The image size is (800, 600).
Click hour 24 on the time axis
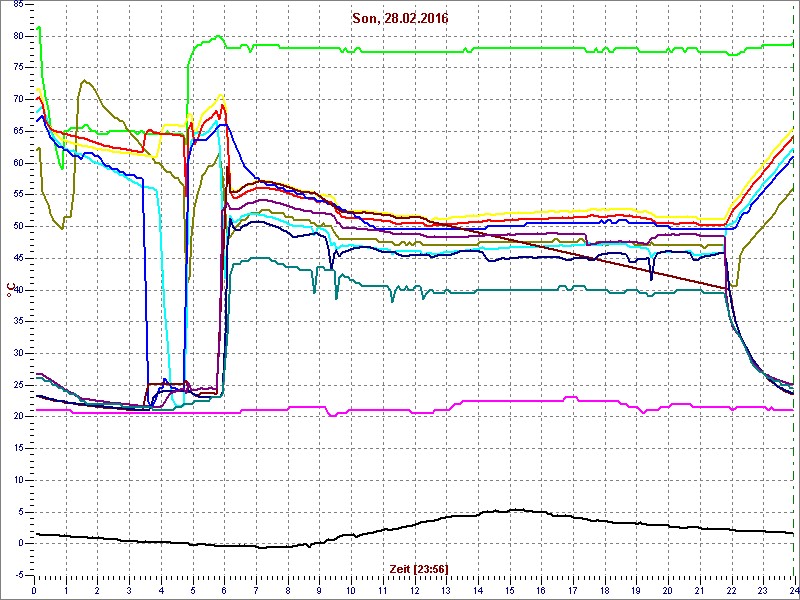click(x=793, y=590)
